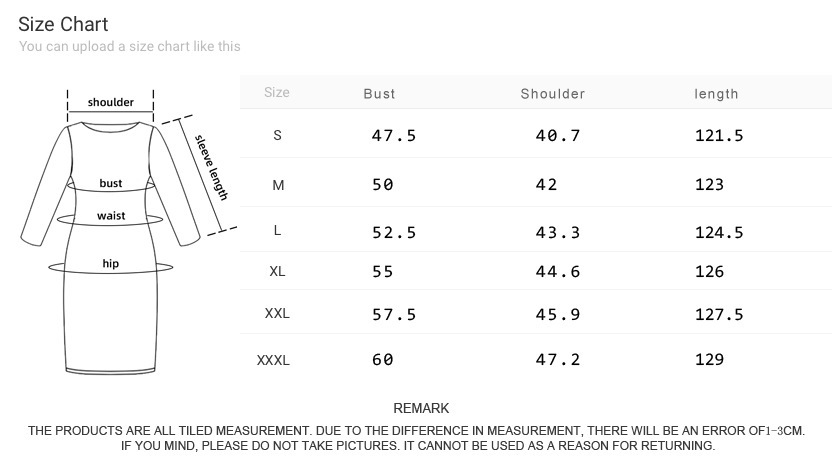Click the shoulder value 42 for size M

pyautogui.click(x=547, y=185)
